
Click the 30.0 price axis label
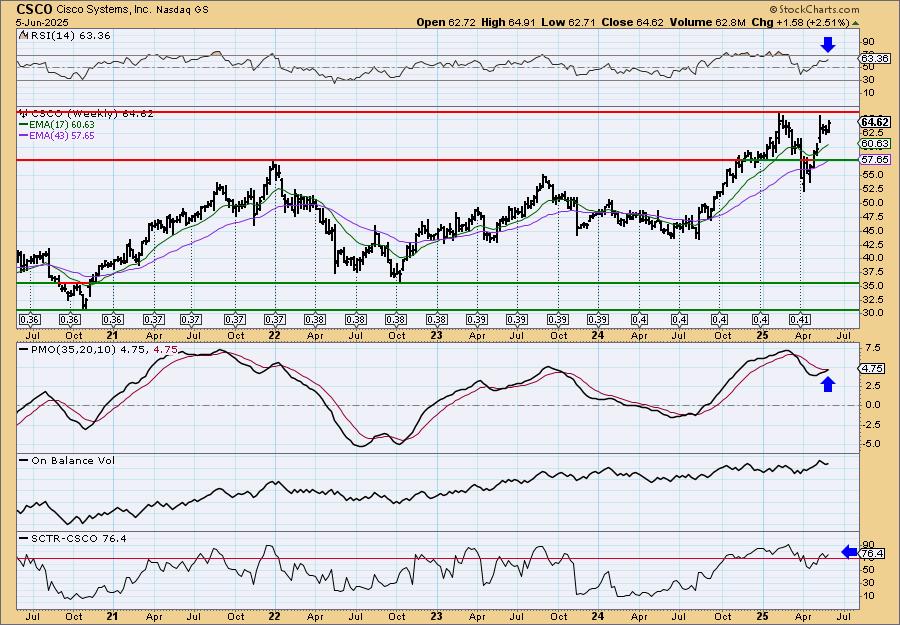coord(871,313)
